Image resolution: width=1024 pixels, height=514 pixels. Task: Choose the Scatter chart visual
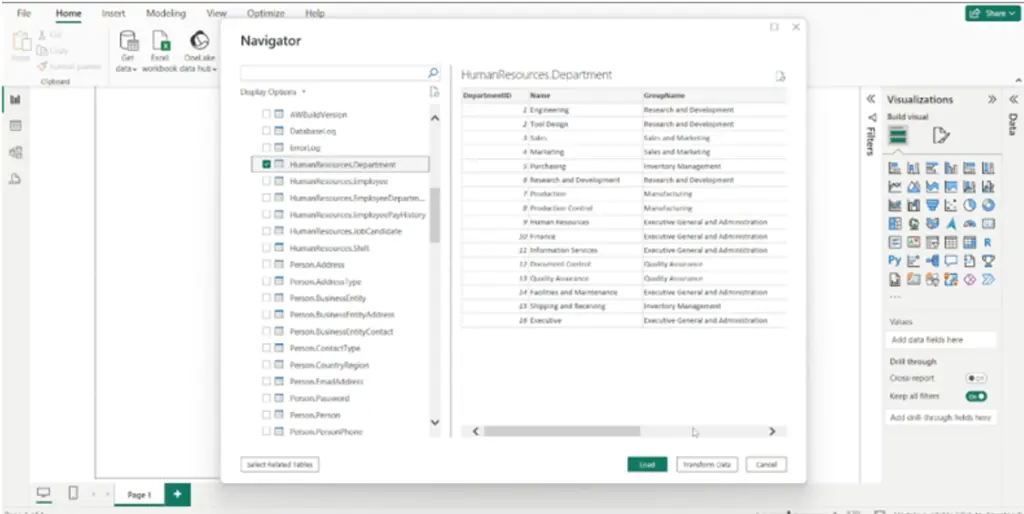[951, 205]
